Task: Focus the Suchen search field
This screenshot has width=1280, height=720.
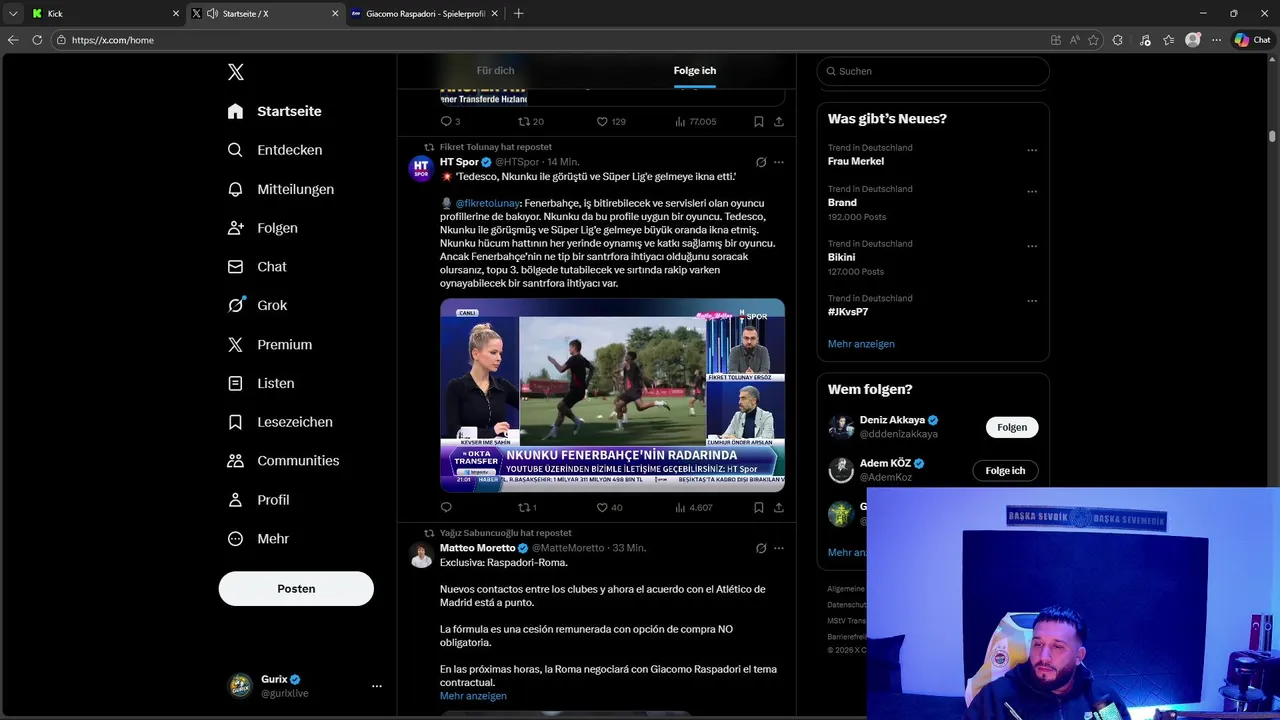Action: (933, 71)
